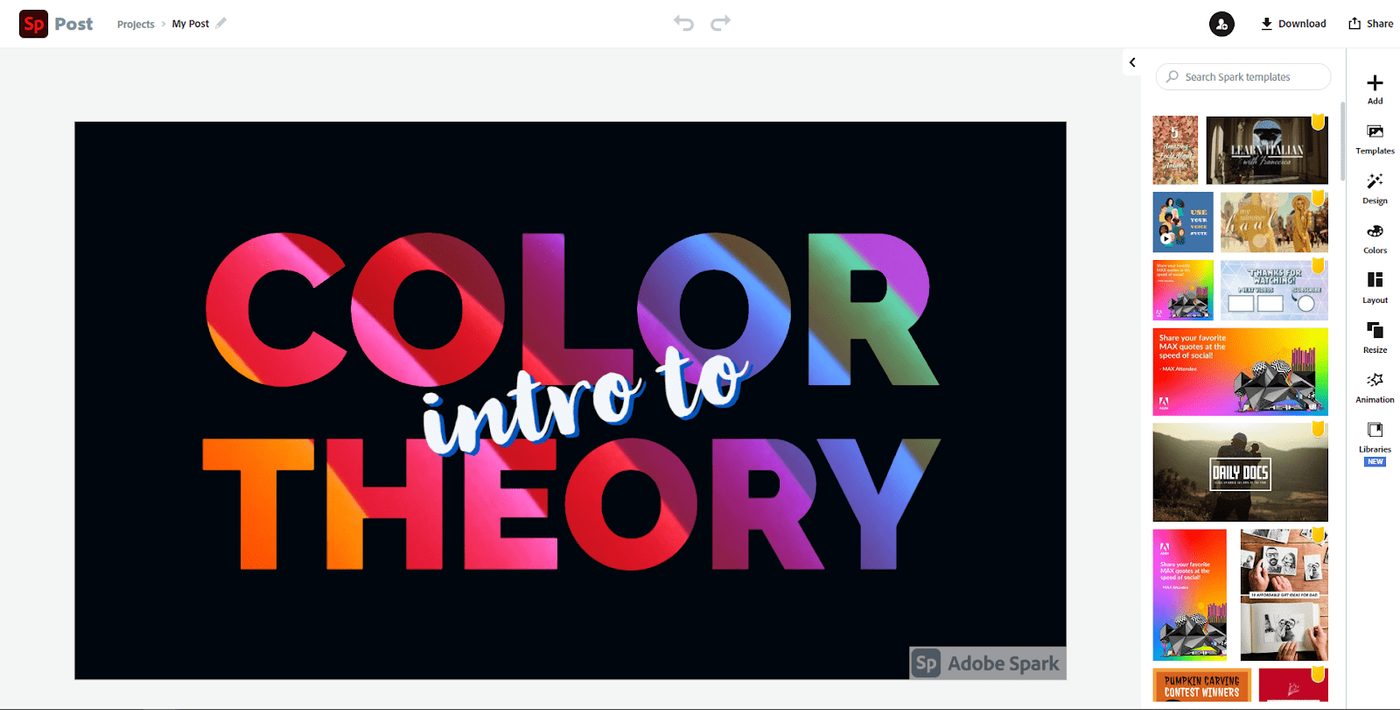
Task: Open the Colors panel
Action: tap(1374, 237)
